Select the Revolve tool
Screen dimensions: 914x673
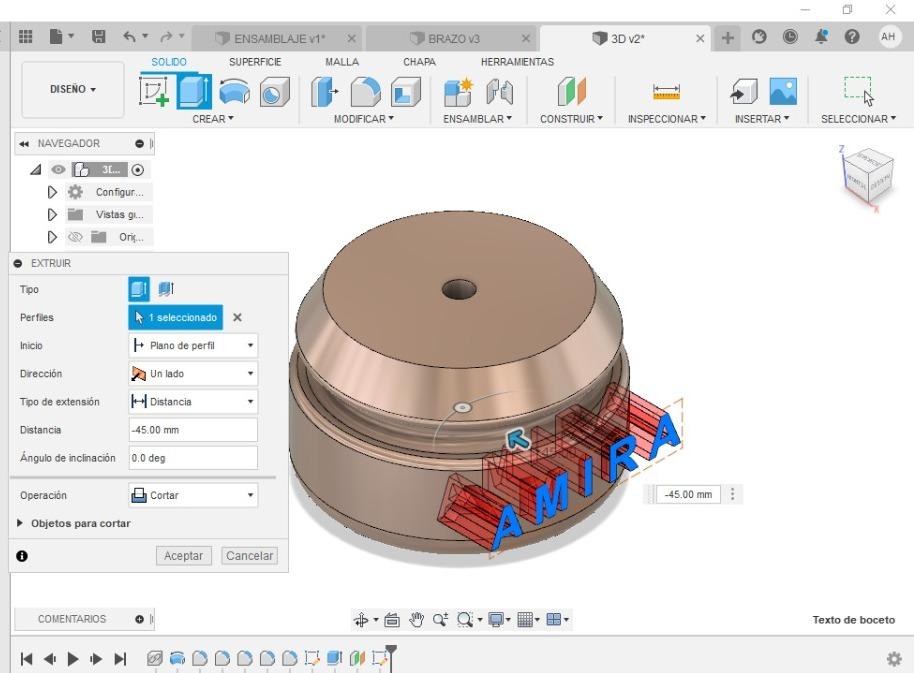[x=234, y=91]
